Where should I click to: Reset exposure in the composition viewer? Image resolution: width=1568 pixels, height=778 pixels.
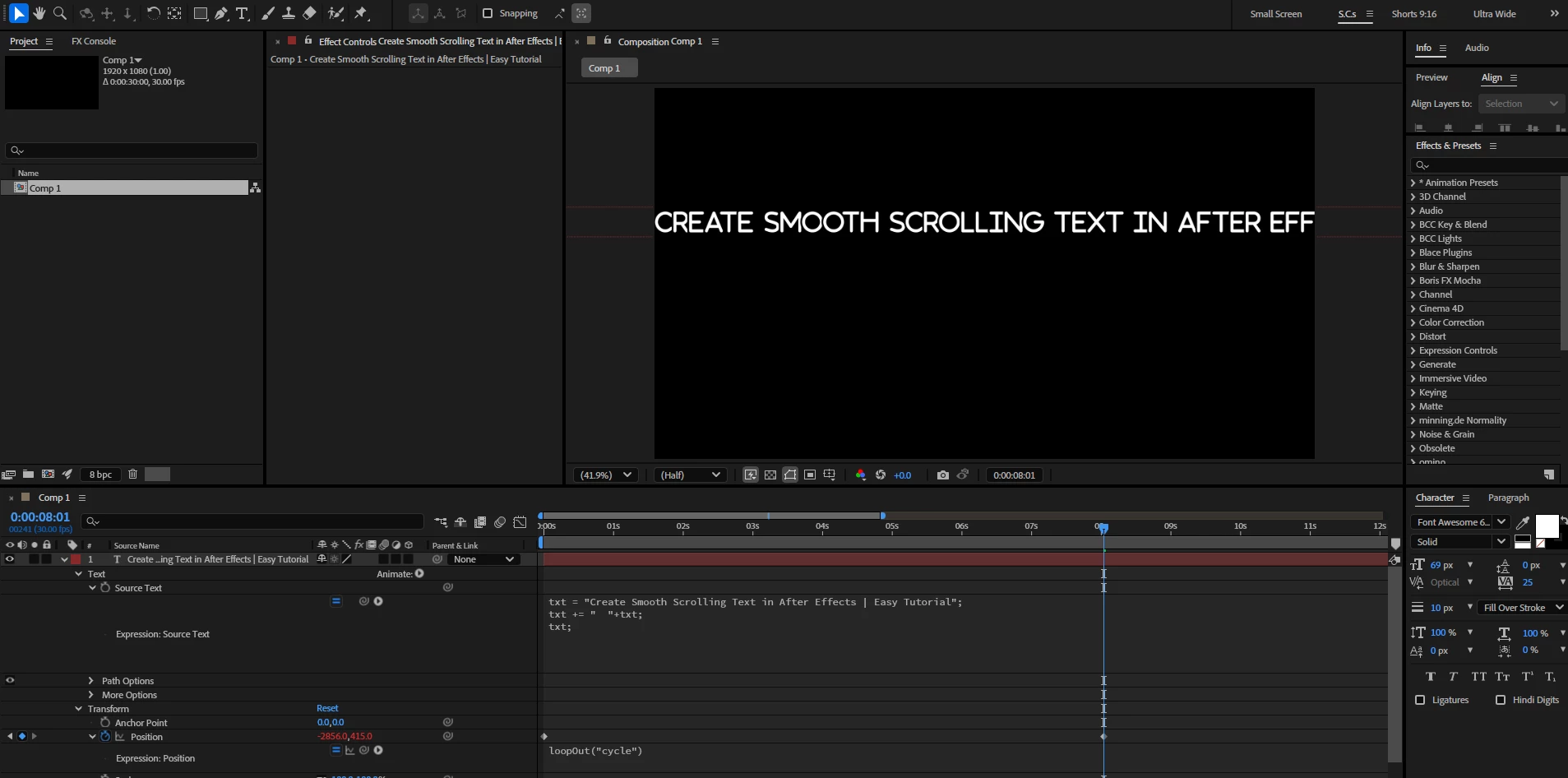click(881, 475)
